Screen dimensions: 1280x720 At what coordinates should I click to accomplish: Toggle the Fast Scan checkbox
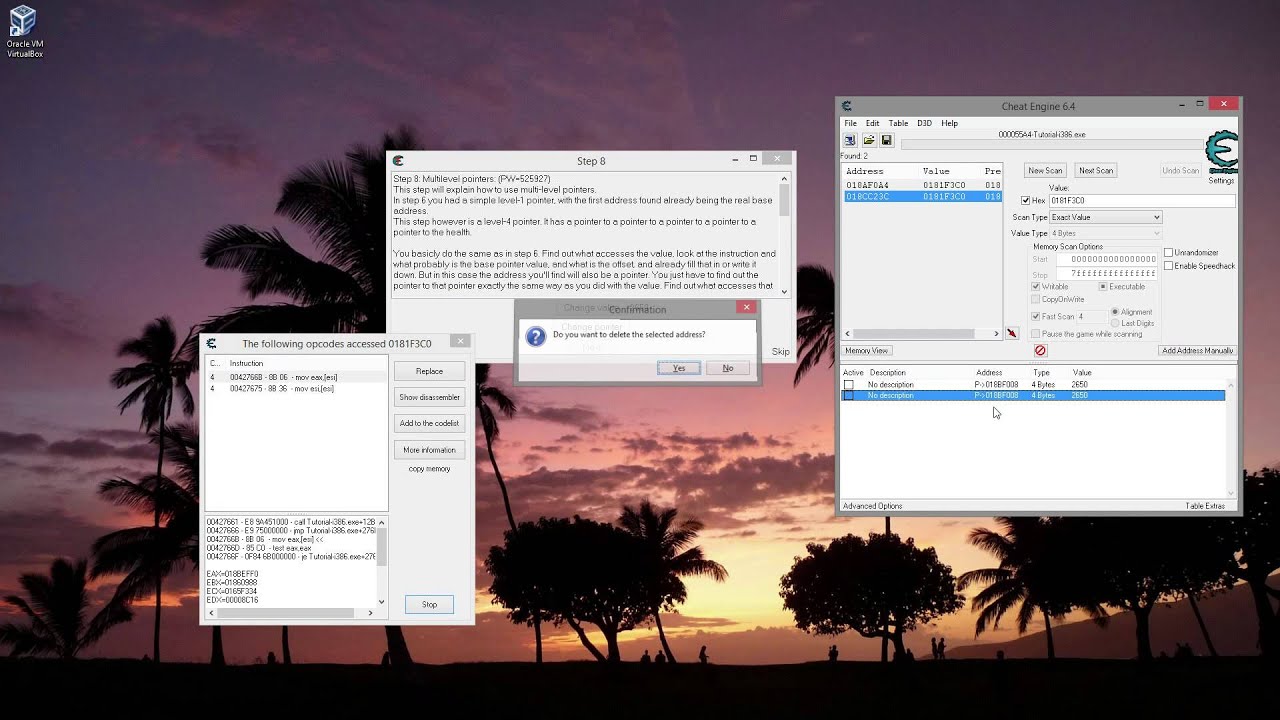tap(1036, 317)
